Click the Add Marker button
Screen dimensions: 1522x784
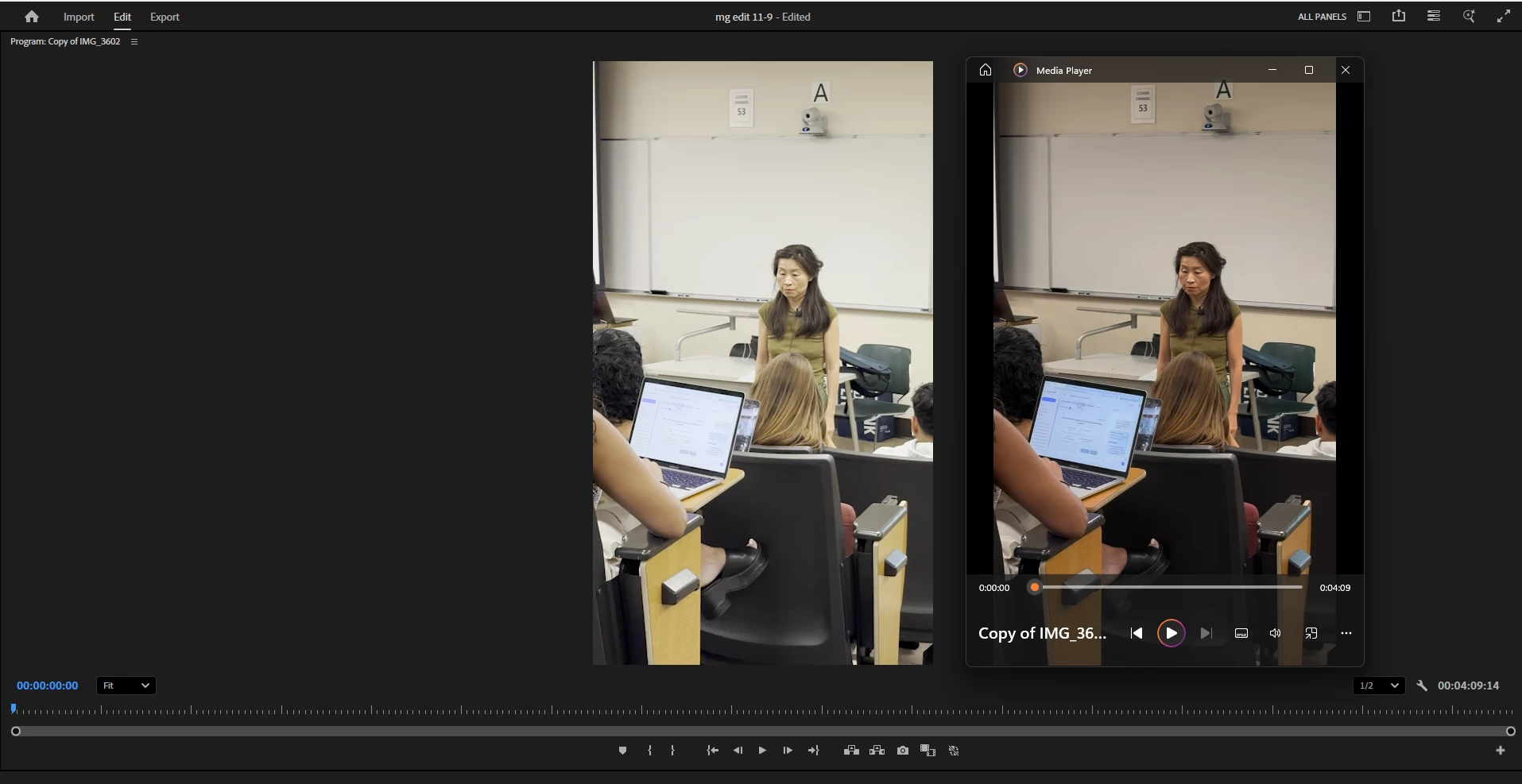pos(622,751)
